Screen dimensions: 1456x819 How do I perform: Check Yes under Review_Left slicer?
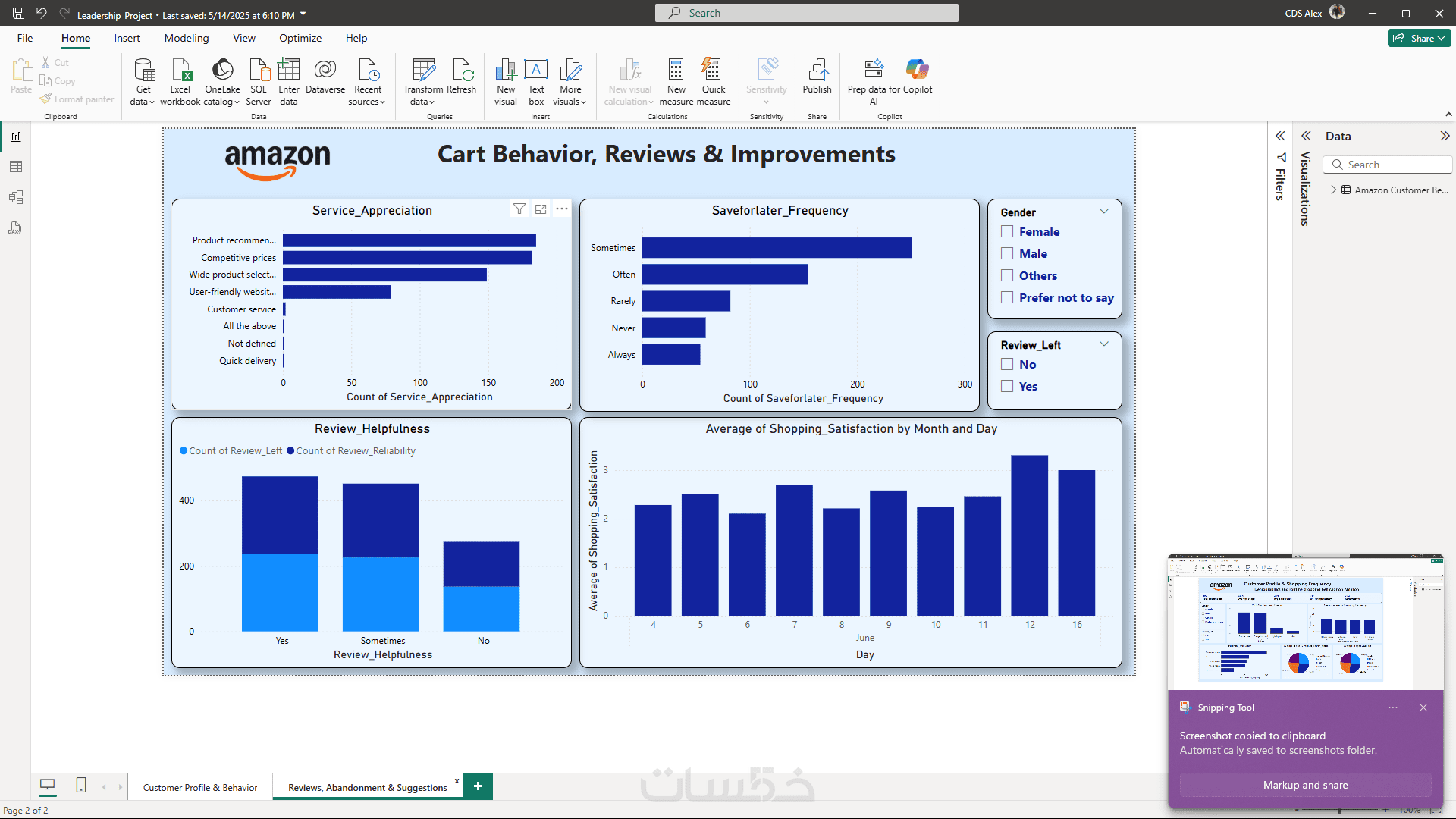tap(1007, 387)
